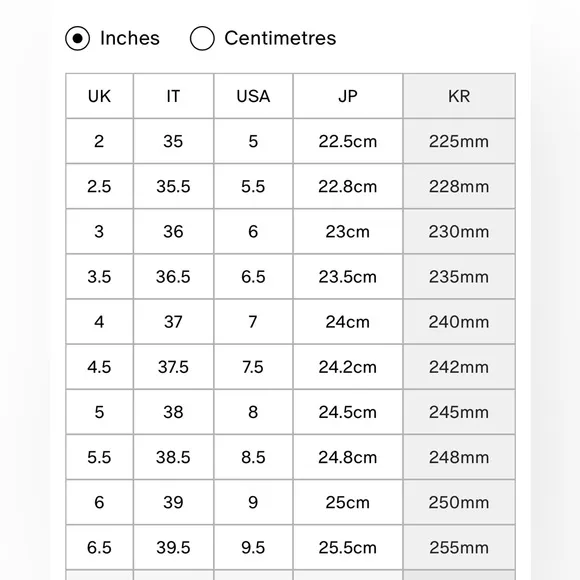The height and width of the screenshot is (580, 580).
Task: Click USA size 6.5 cell
Action: pyautogui.click(x=253, y=277)
